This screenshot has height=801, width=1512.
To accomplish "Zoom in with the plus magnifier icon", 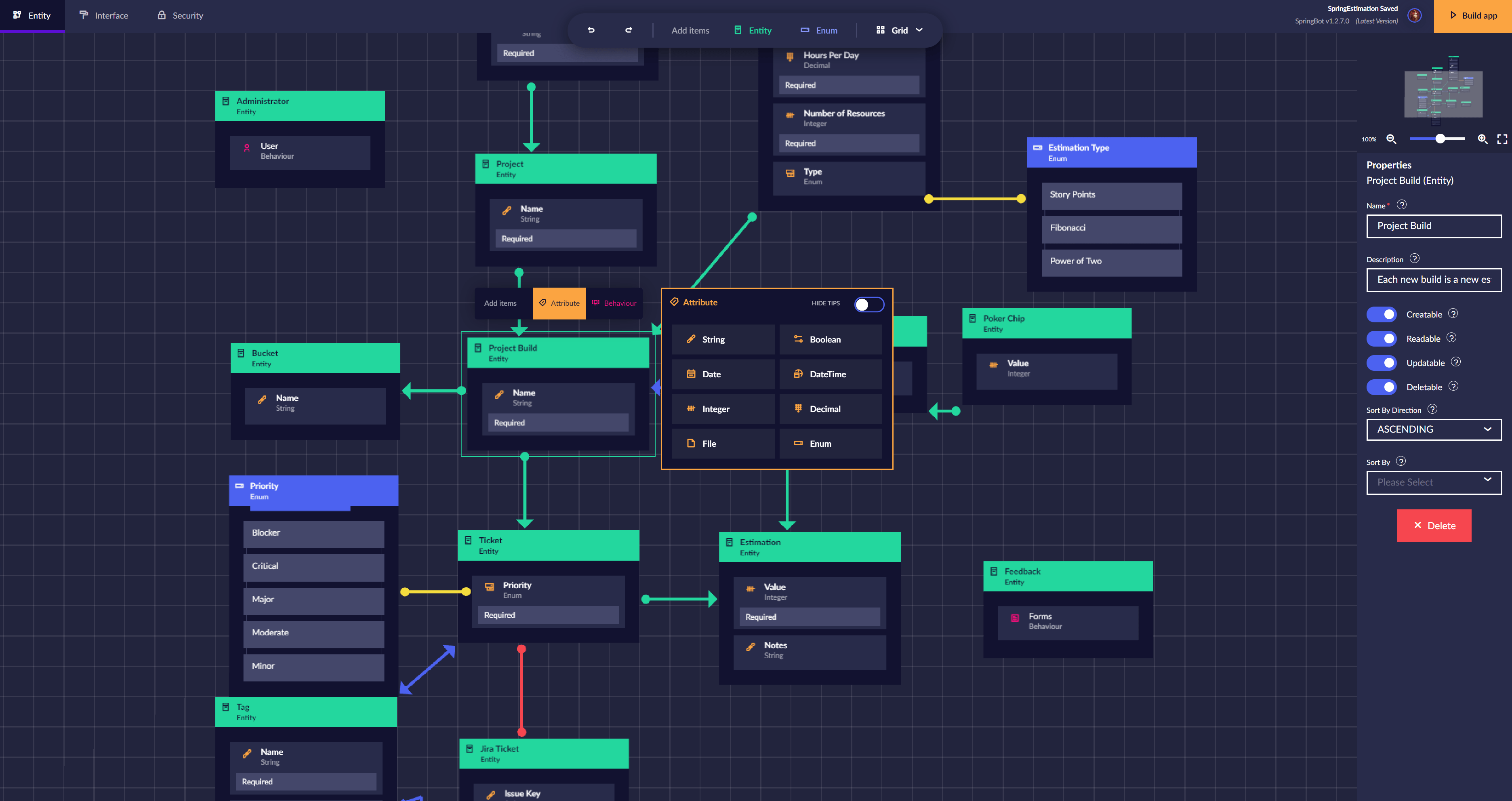I will pos(1483,139).
